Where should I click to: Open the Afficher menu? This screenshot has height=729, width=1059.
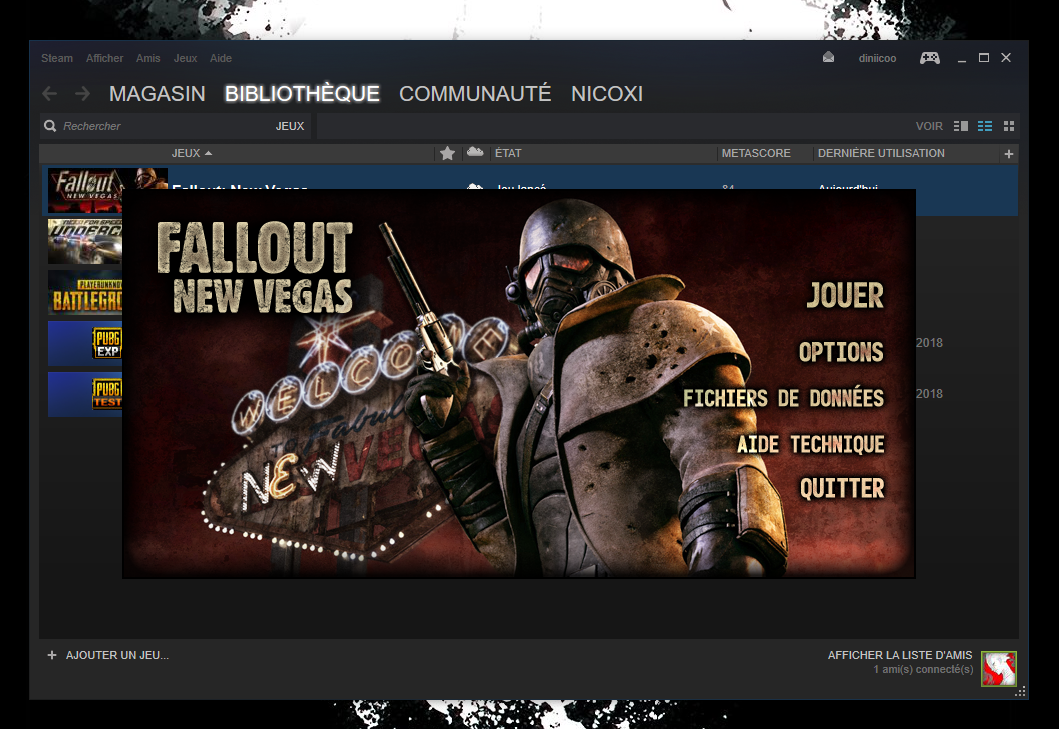(105, 58)
